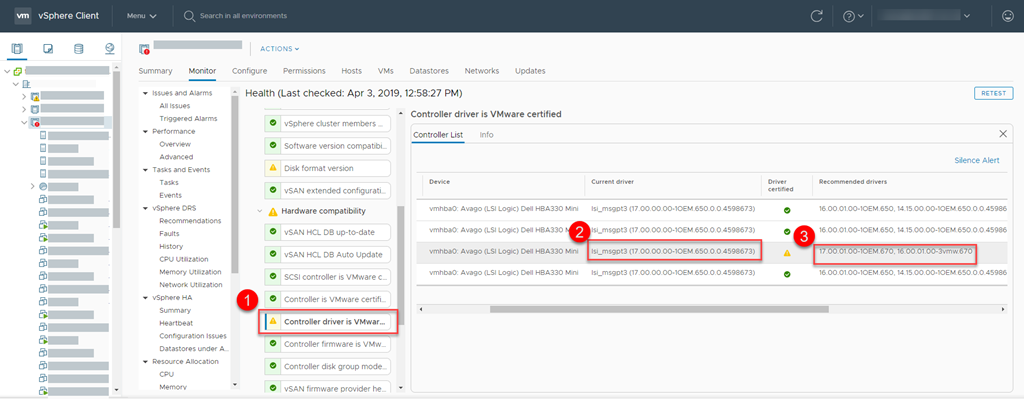Viewport: 1024px width, 399px height.
Task: Open the help question mark menu
Action: tap(853, 16)
